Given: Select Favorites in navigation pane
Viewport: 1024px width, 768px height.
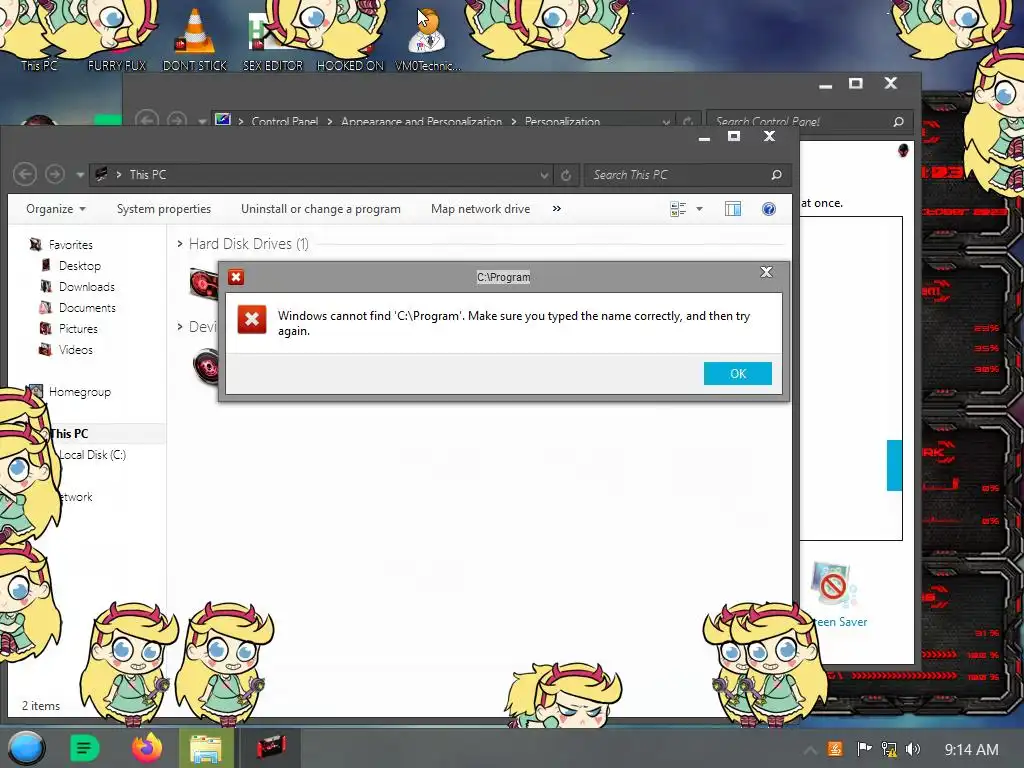Looking at the screenshot, I should coord(70,245).
